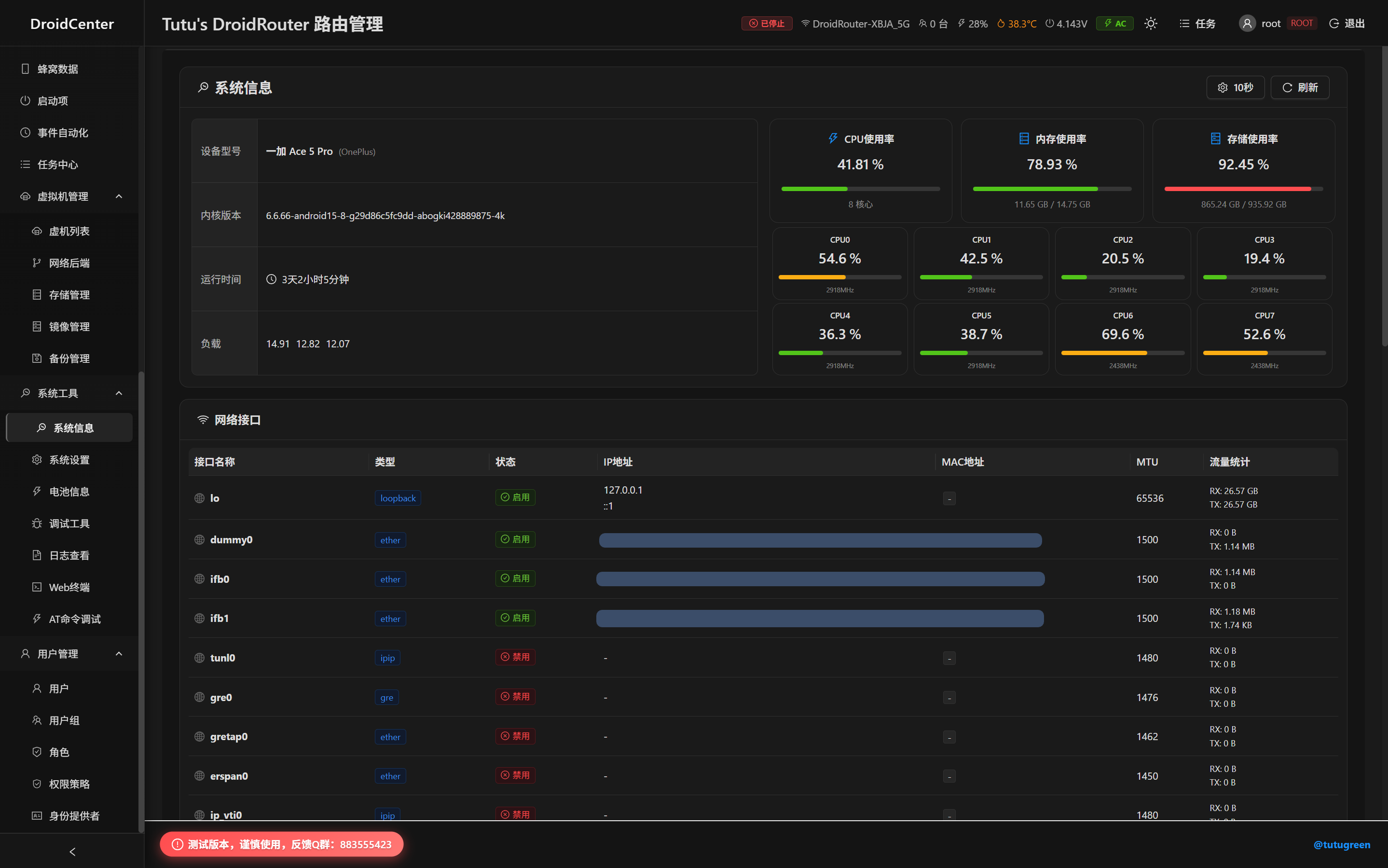Collapse the 系统工具 sidebar group
The height and width of the screenshot is (868, 1388).
[x=119, y=393]
